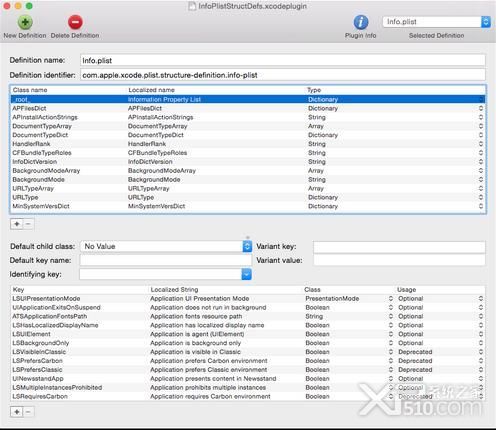Click the Variant key field
The width and height of the screenshot is (496, 430).
pos(399,247)
